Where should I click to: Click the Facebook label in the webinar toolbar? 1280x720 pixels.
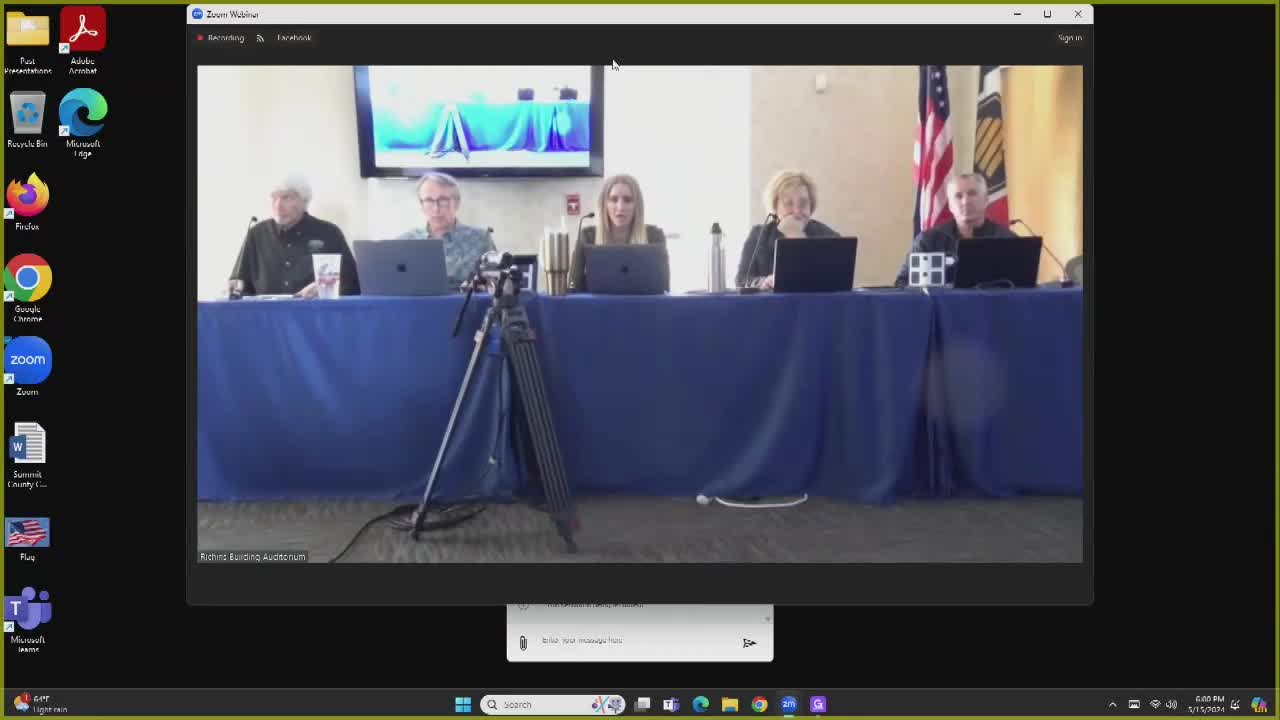coord(293,37)
